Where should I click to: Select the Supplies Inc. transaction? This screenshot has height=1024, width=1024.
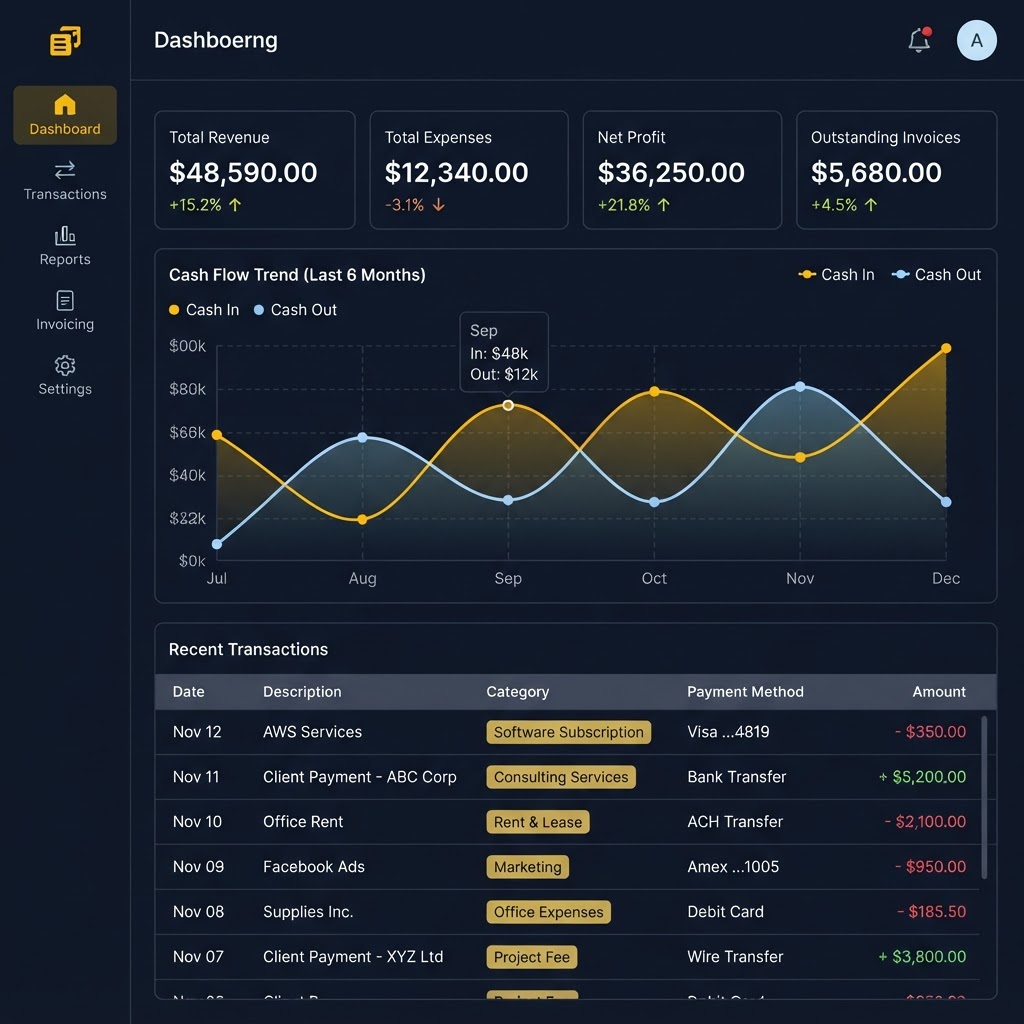click(x=568, y=912)
